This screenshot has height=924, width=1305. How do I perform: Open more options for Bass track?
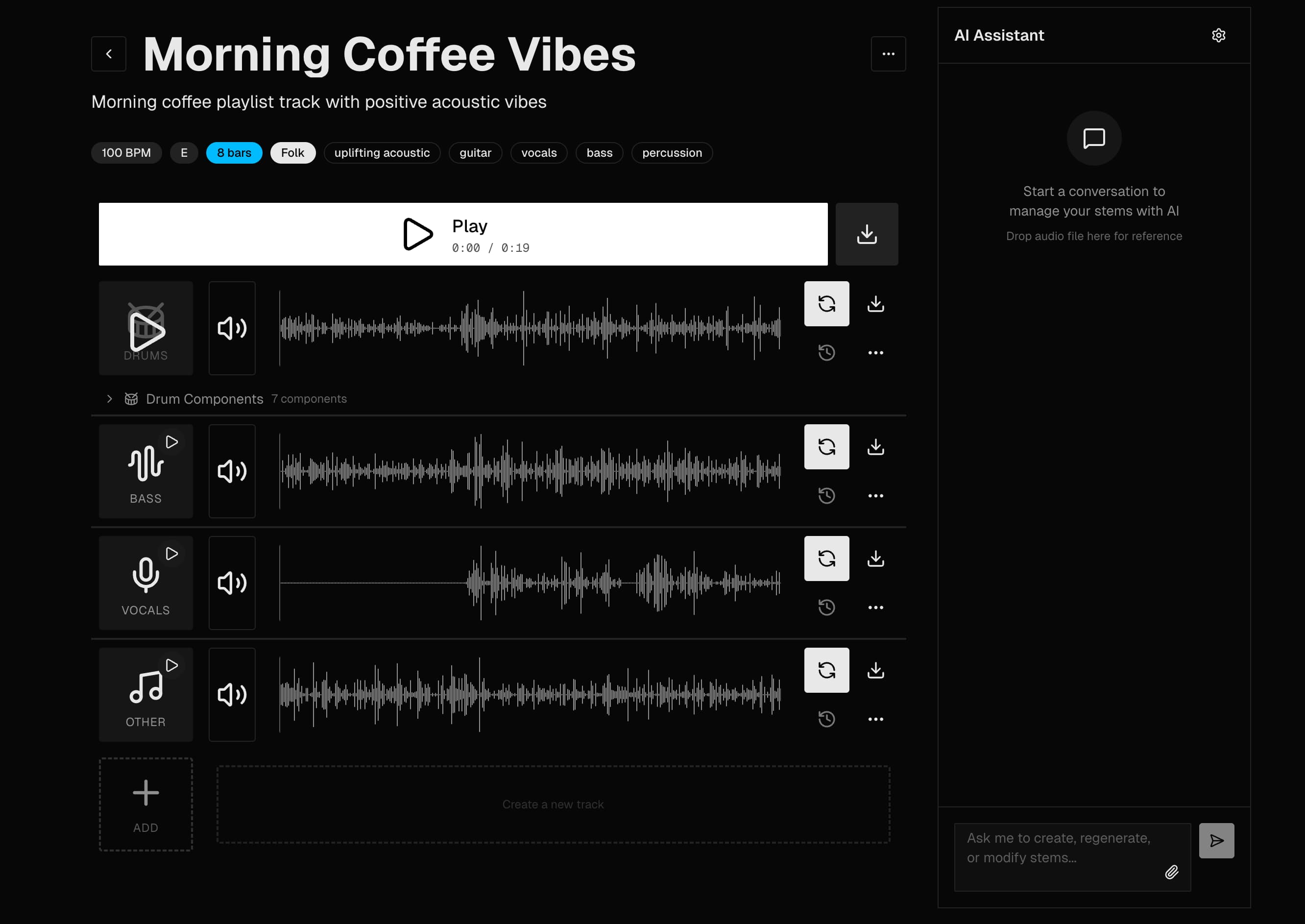875,496
